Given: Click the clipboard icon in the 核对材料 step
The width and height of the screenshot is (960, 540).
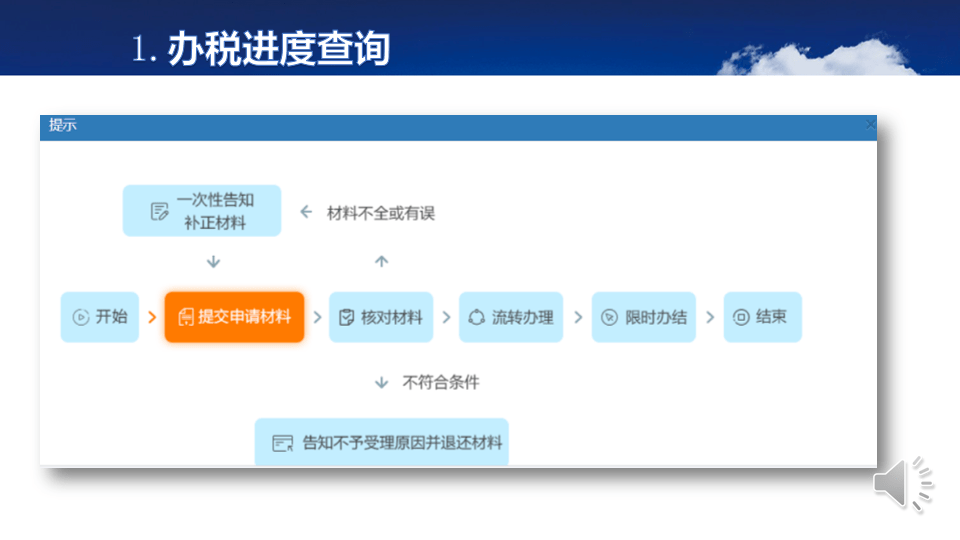Looking at the screenshot, I should click(x=346, y=317).
